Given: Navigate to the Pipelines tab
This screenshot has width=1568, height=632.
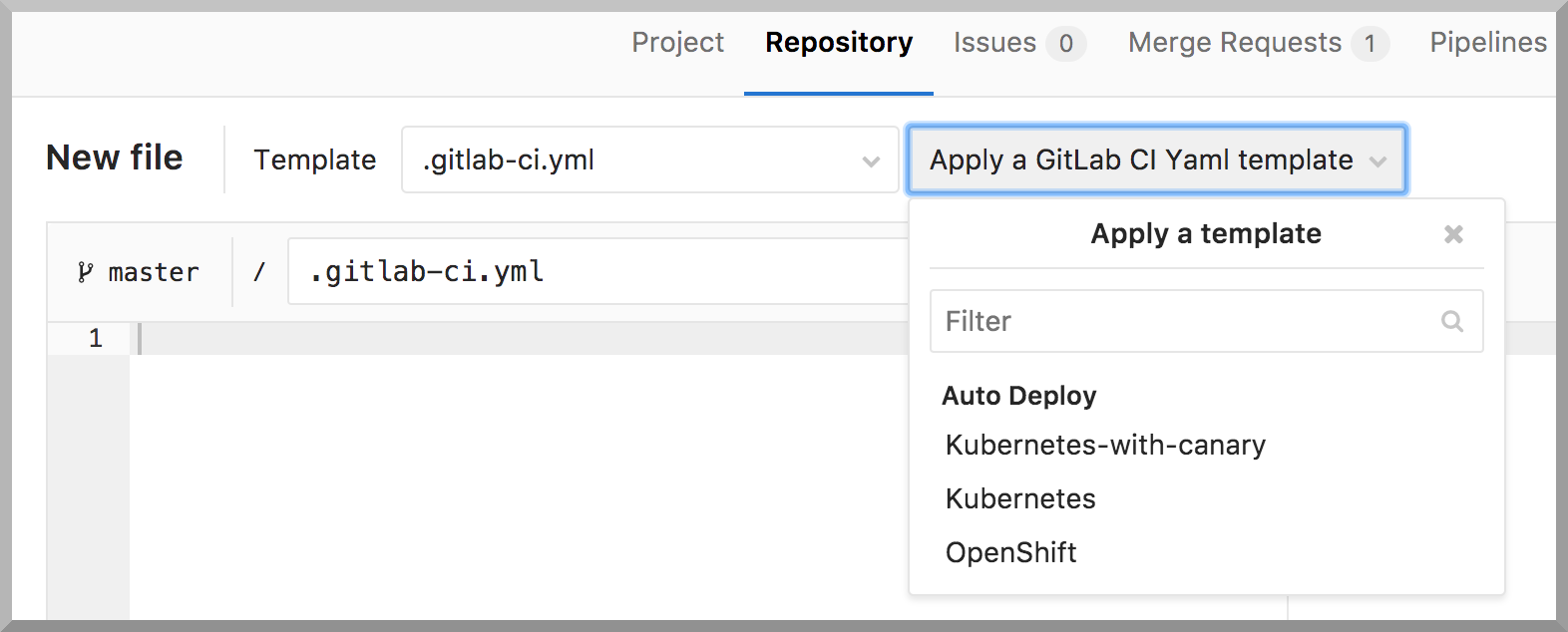Looking at the screenshot, I should [1487, 43].
